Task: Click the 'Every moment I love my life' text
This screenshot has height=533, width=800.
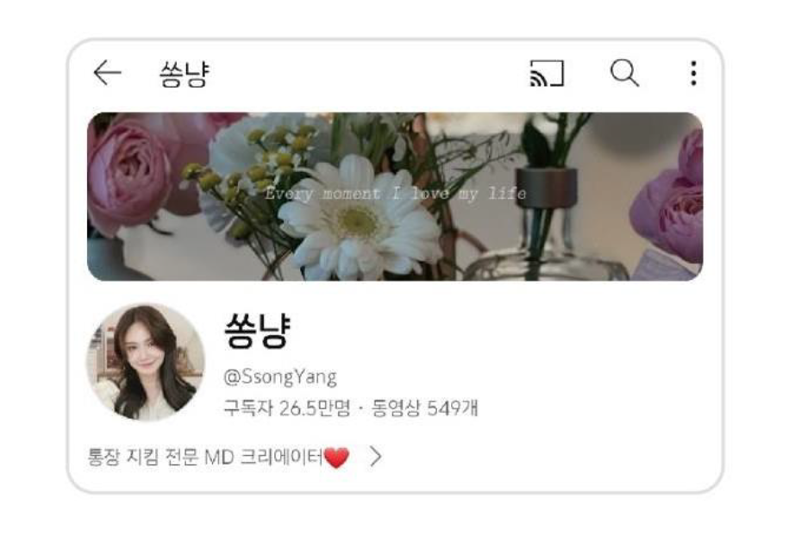Action: coord(395,193)
